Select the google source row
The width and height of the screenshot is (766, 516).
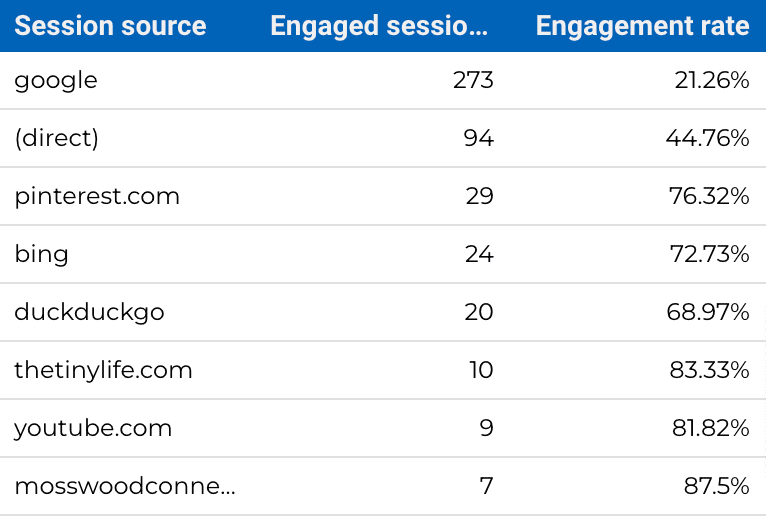(x=383, y=80)
